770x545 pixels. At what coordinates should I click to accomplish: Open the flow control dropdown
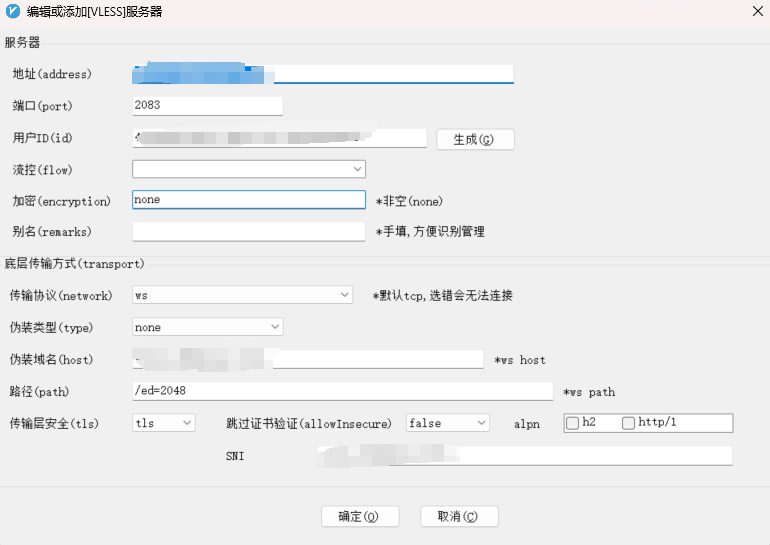[x=248, y=169]
